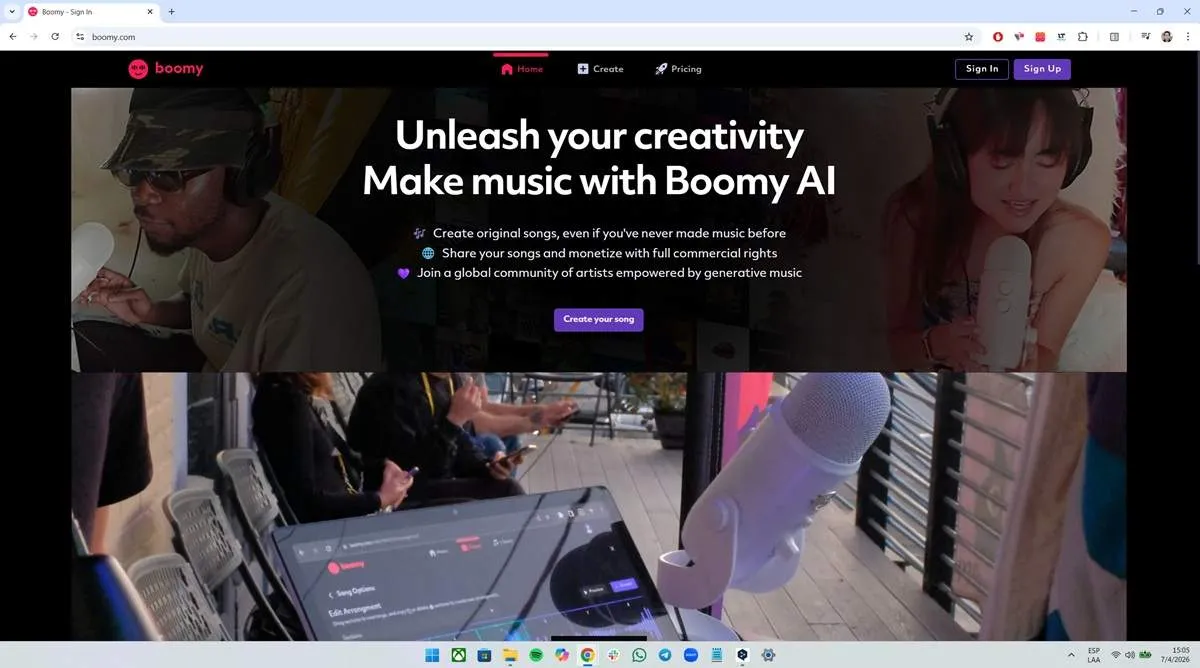Open the browser side panel icon

[x=1115, y=37]
